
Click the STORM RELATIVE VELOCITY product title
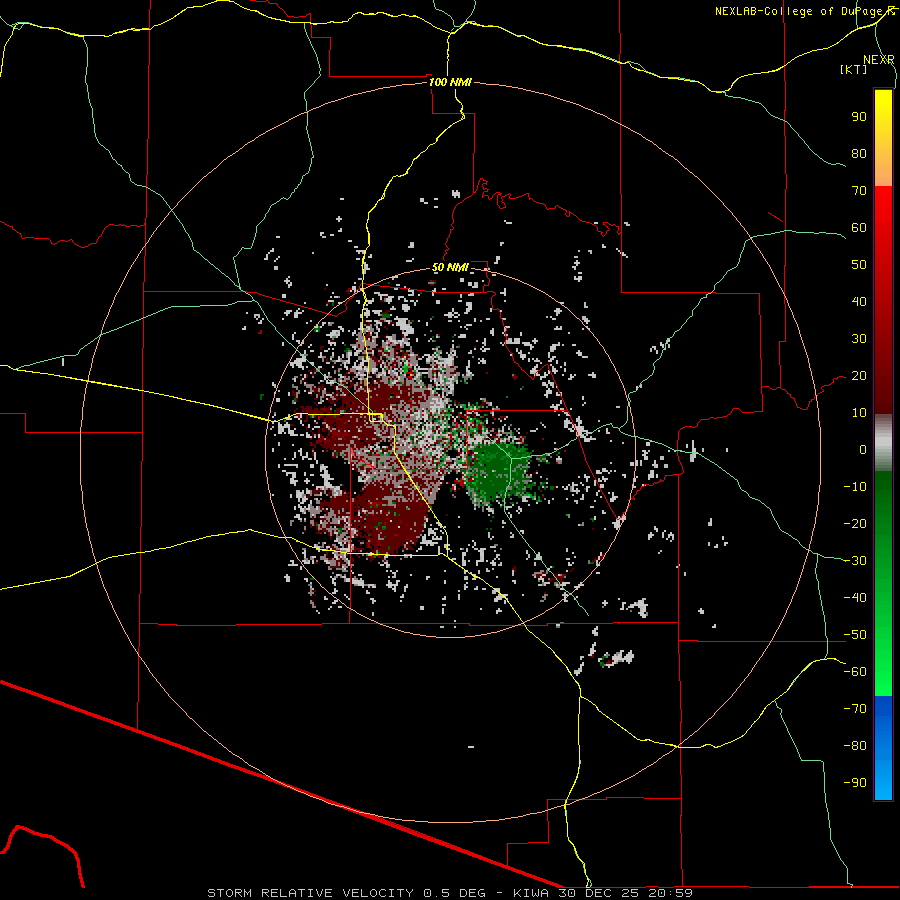click(310, 893)
